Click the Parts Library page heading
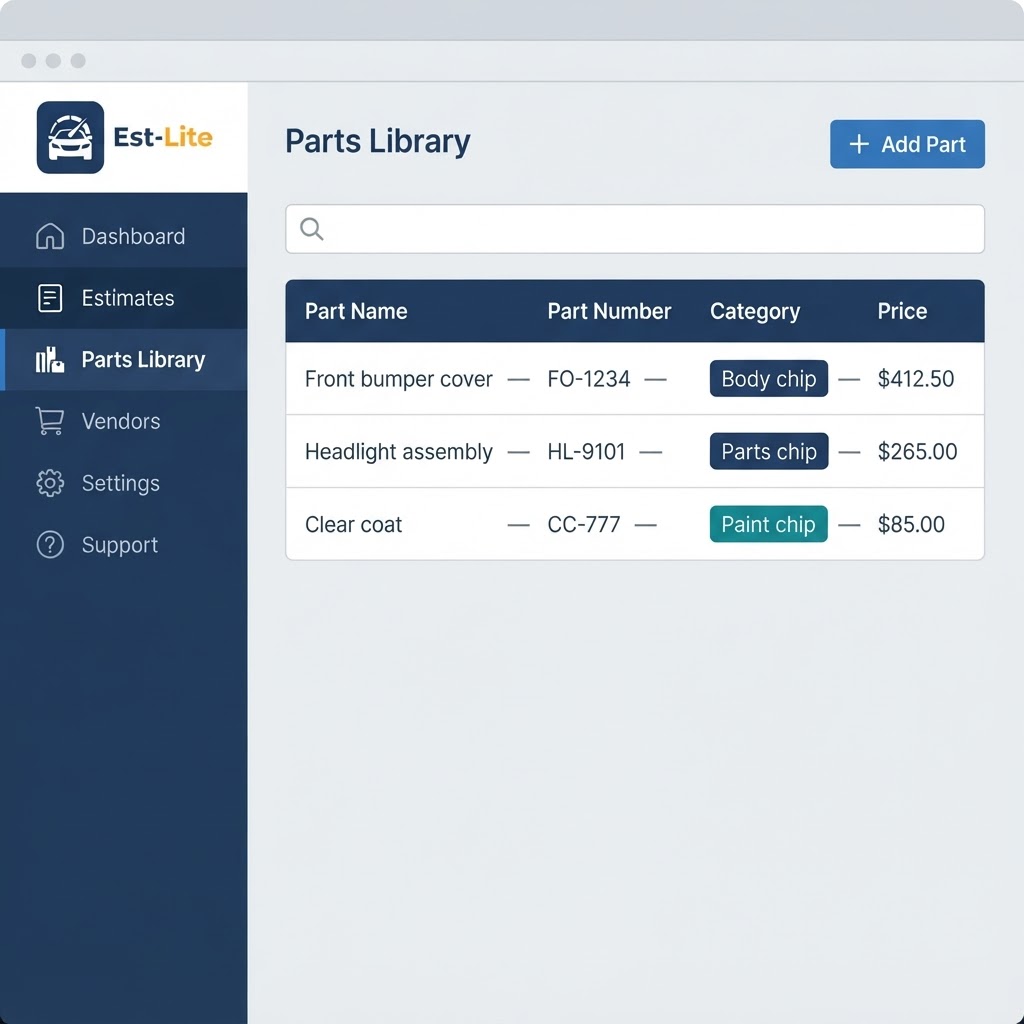This screenshot has height=1024, width=1024. [377, 142]
